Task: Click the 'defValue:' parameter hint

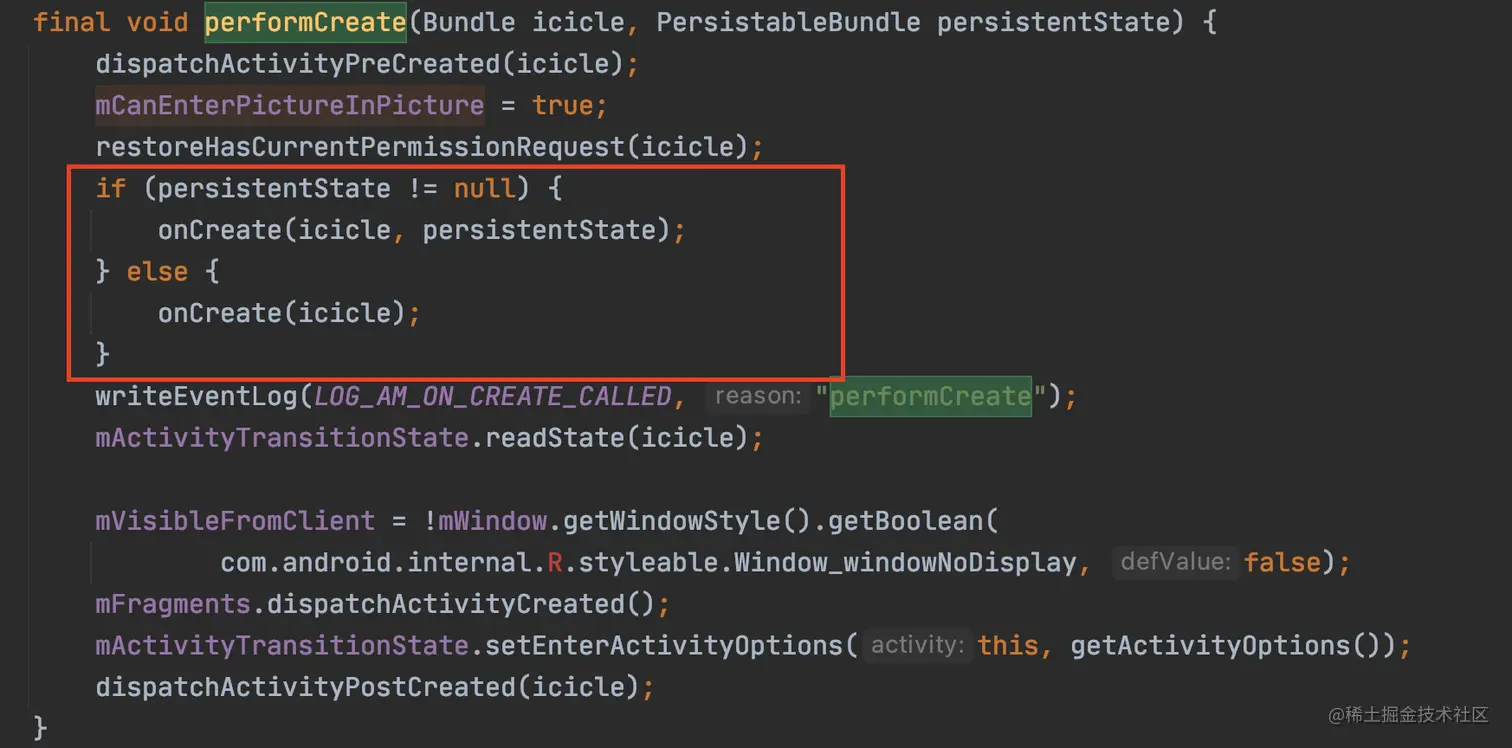Action: 1176,562
